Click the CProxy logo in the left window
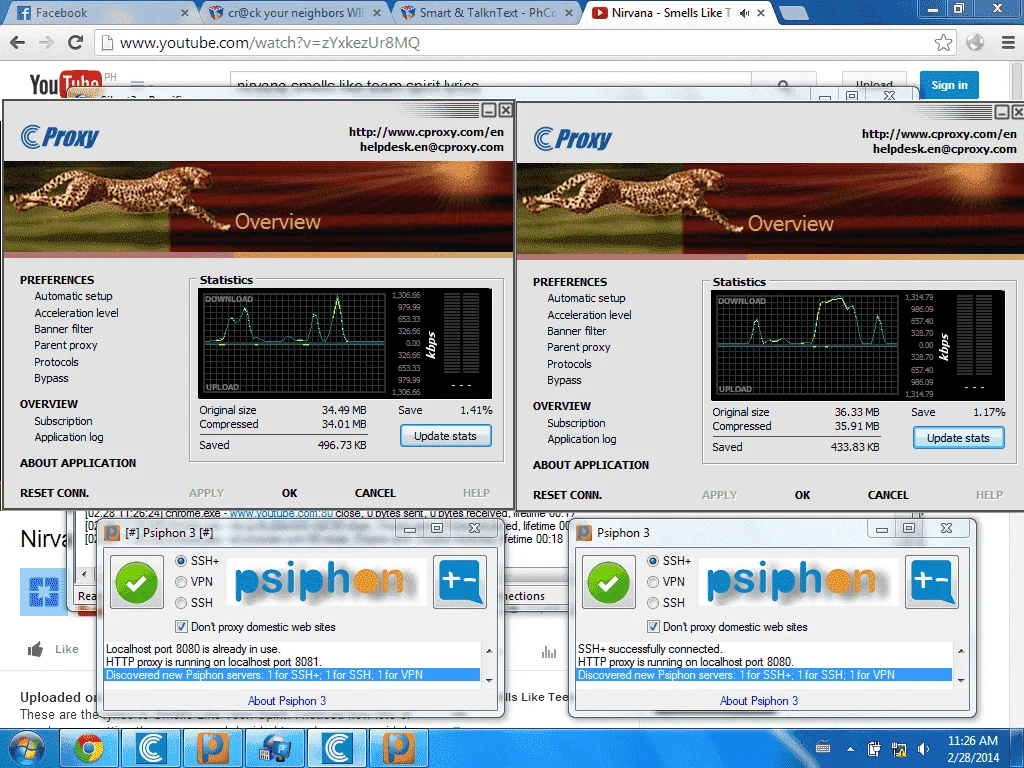 pyautogui.click(x=60, y=136)
